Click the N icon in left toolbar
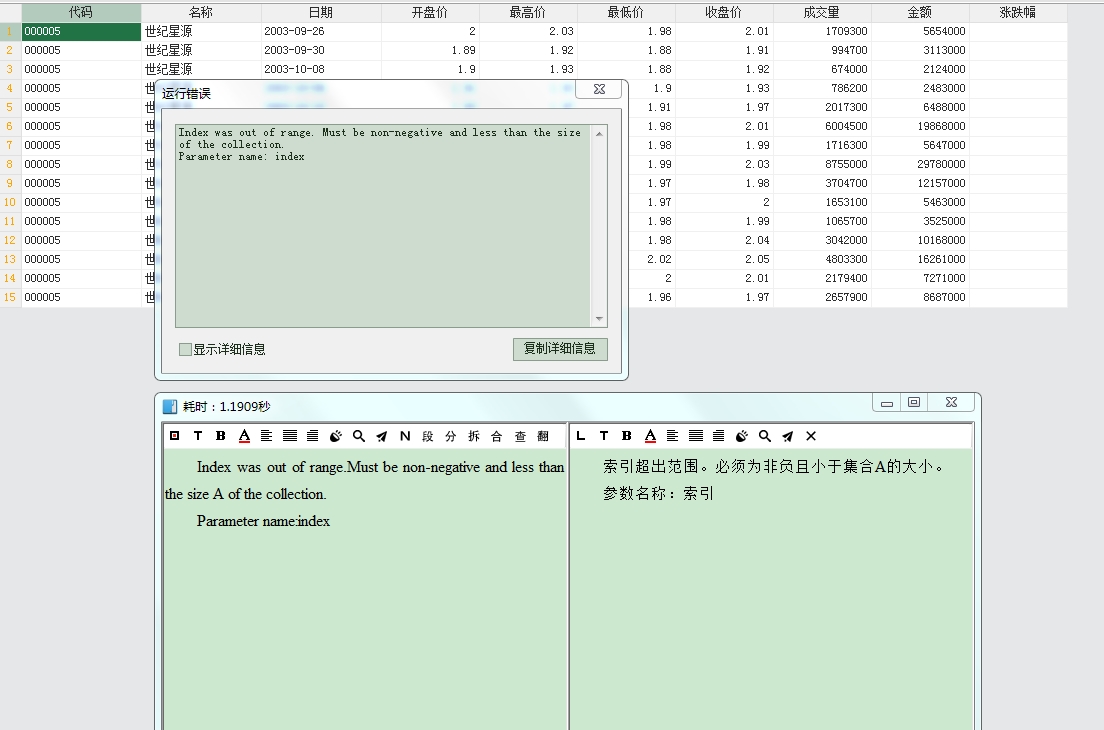1104x730 pixels. (405, 436)
